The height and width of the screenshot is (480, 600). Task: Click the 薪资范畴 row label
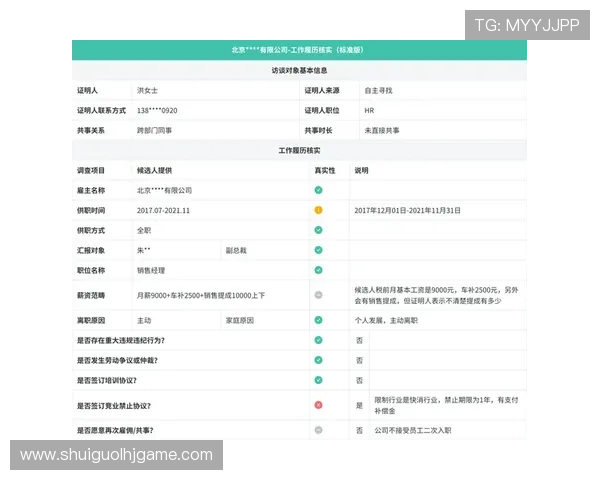[x=91, y=295]
